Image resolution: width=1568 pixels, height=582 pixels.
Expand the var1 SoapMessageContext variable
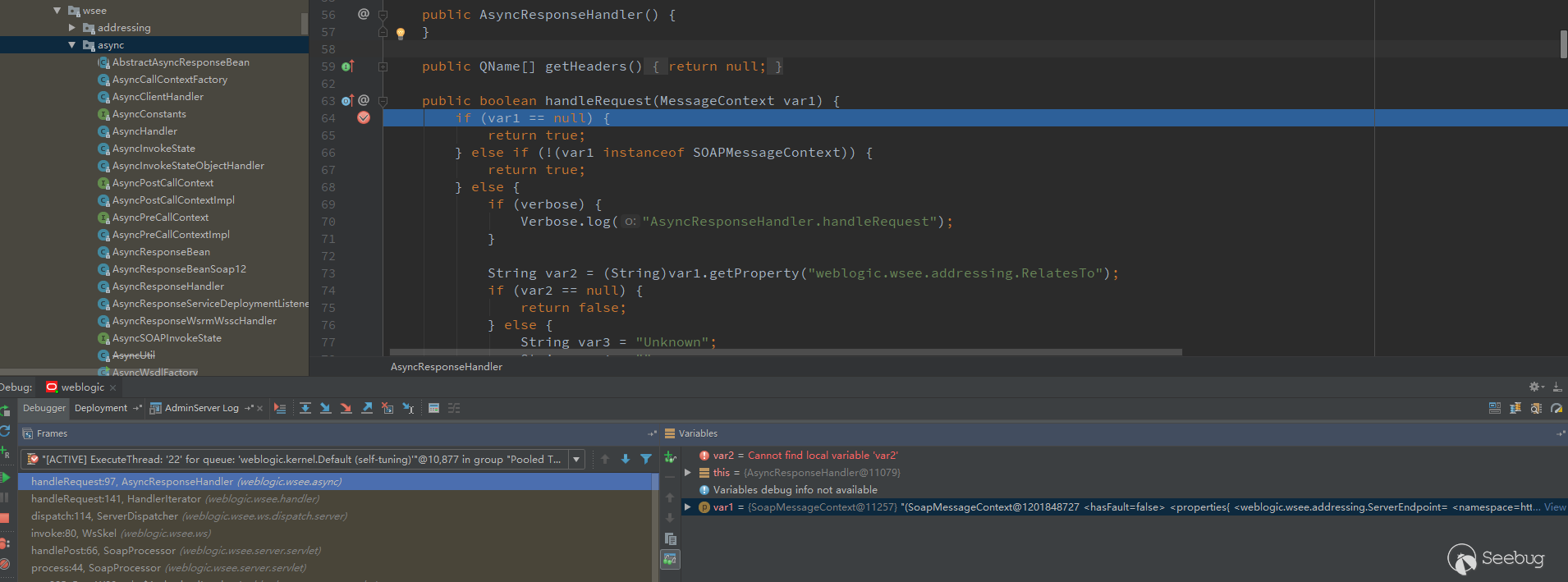pos(688,507)
